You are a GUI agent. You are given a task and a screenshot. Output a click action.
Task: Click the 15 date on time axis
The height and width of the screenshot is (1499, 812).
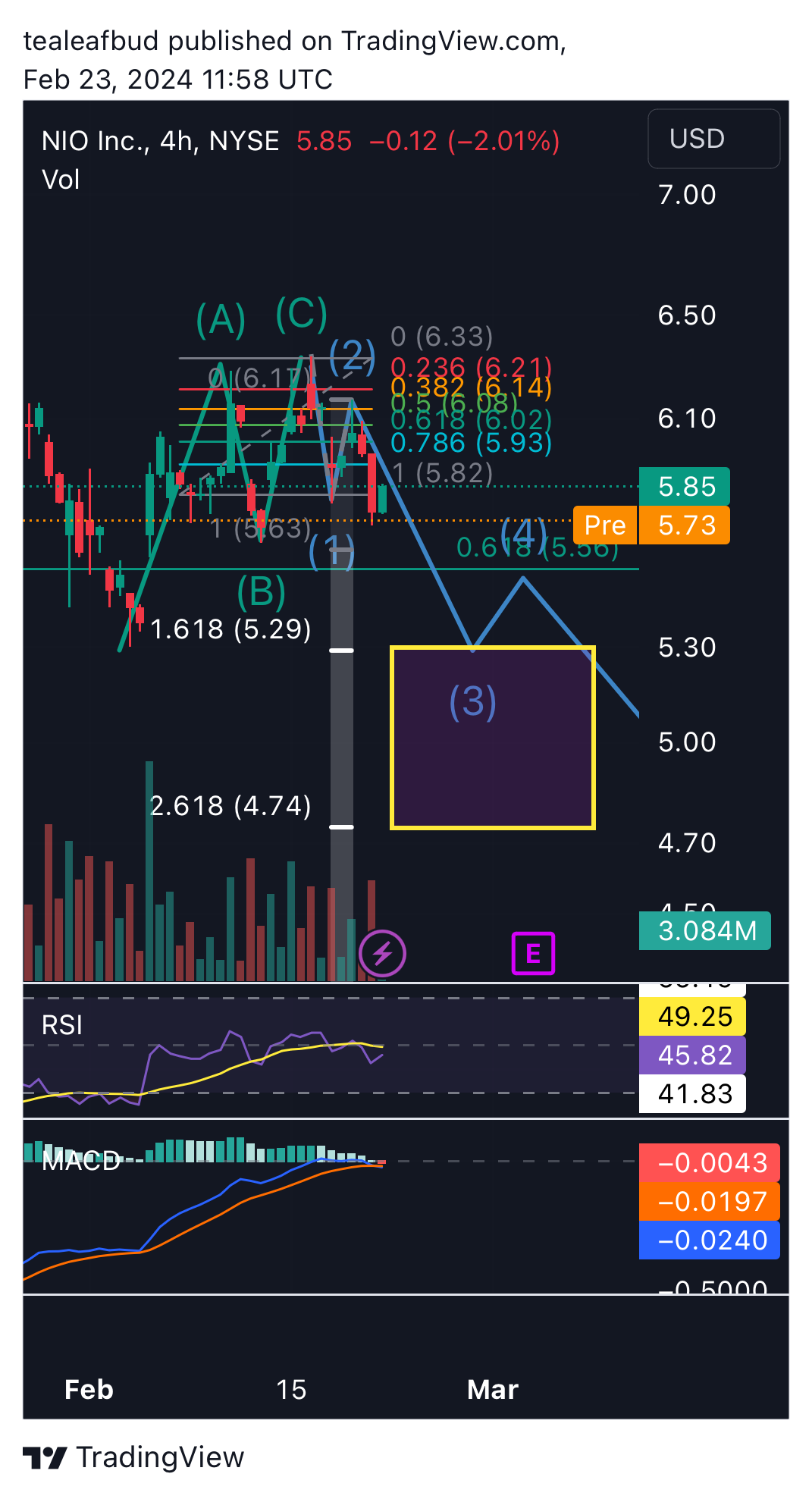tap(291, 1390)
